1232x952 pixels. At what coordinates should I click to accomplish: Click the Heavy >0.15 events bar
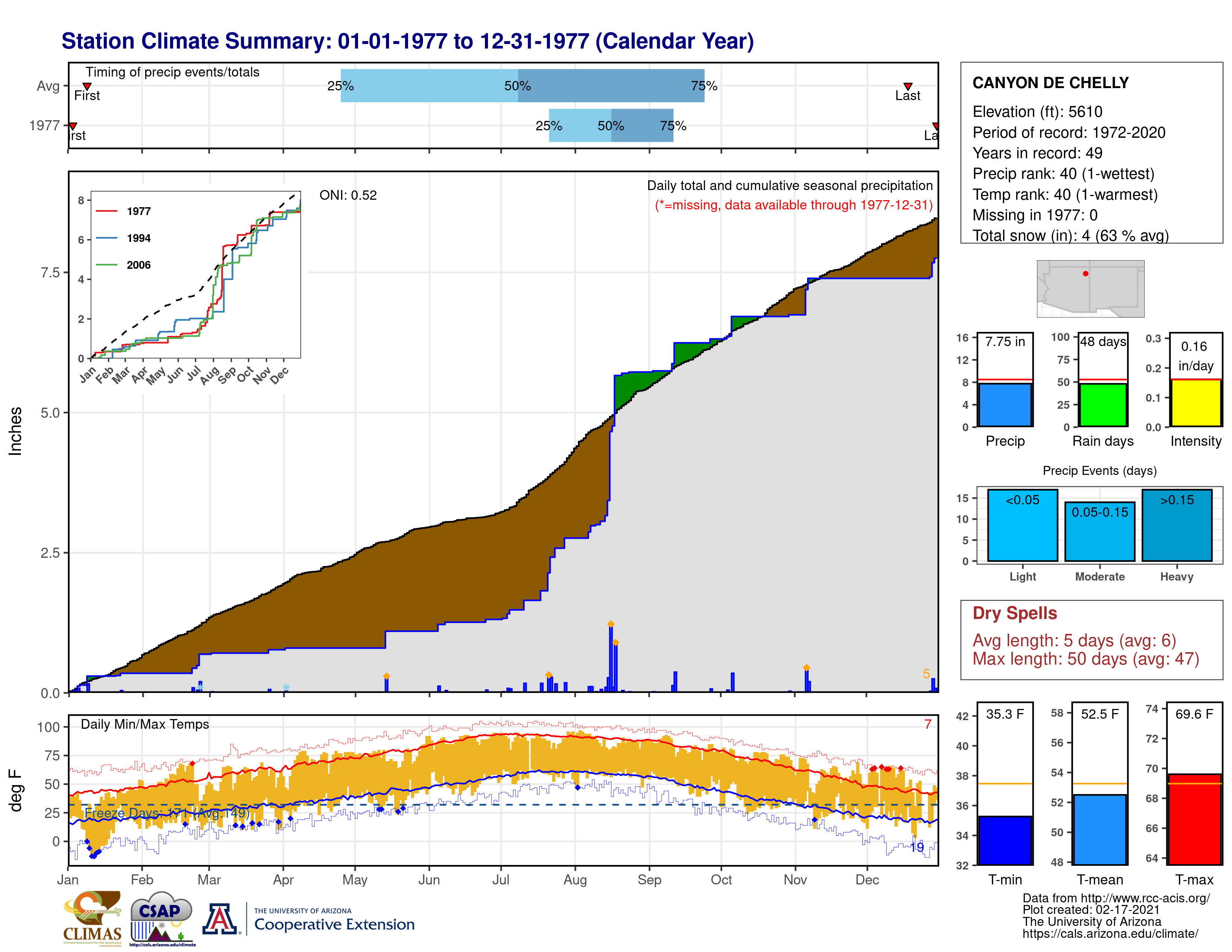coord(1177,525)
